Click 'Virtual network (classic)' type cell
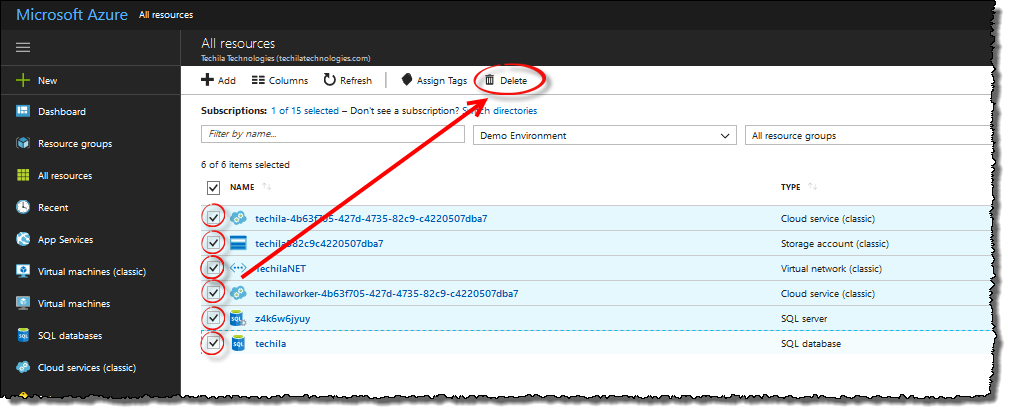Screen dimensions: 1012x414 (x=831, y=269)
